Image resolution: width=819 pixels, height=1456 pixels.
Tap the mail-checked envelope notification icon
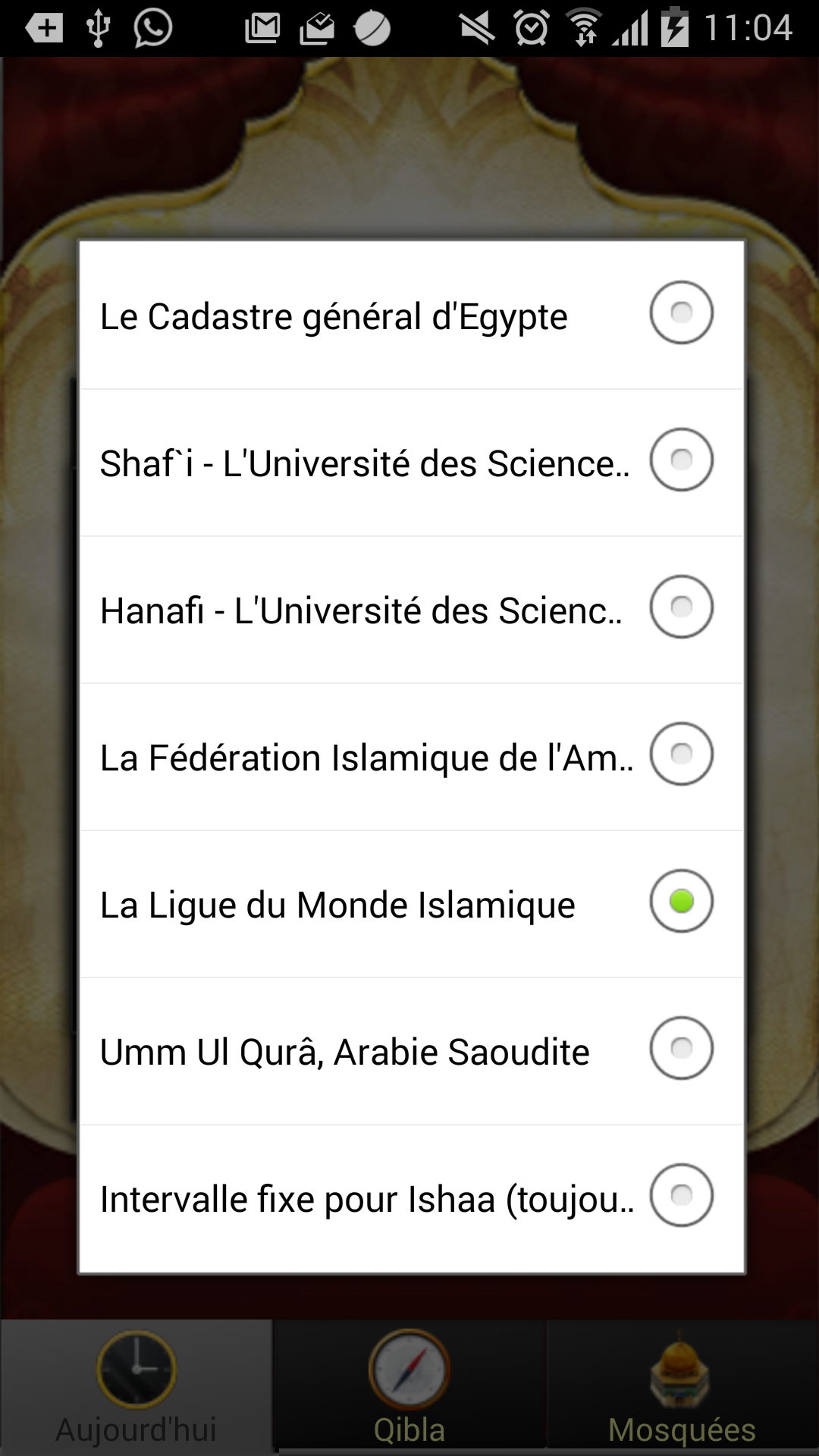[317, 29]
